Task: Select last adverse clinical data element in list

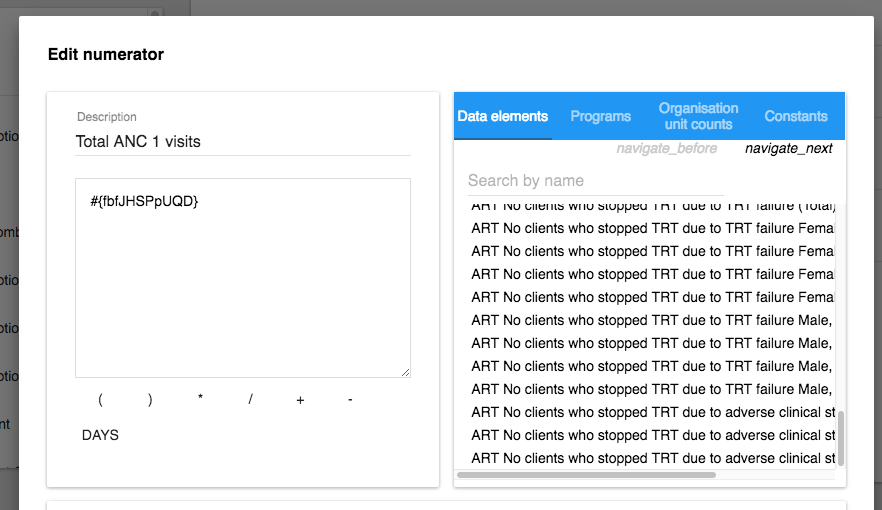Action: [x=652, y=458]
